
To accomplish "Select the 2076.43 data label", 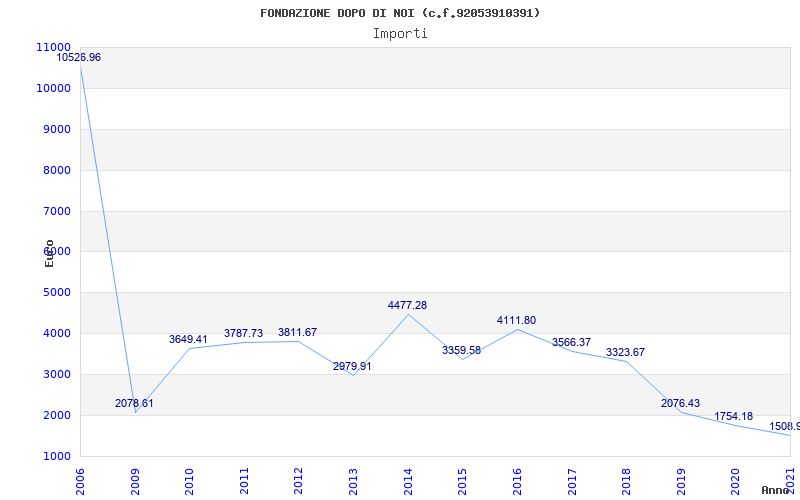I will point(681,404).
